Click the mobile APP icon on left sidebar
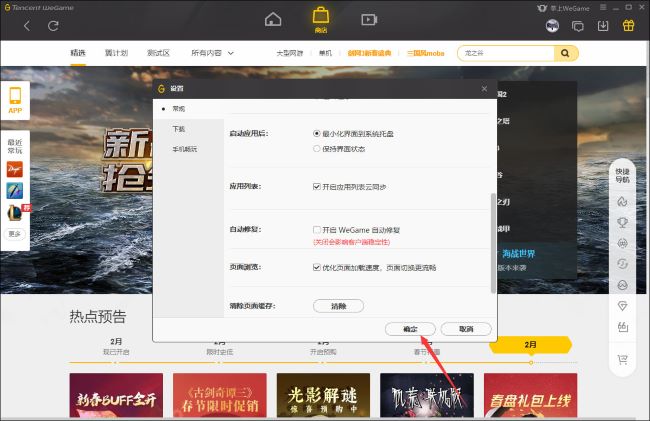The image size is (650, 421). [15, 100]
